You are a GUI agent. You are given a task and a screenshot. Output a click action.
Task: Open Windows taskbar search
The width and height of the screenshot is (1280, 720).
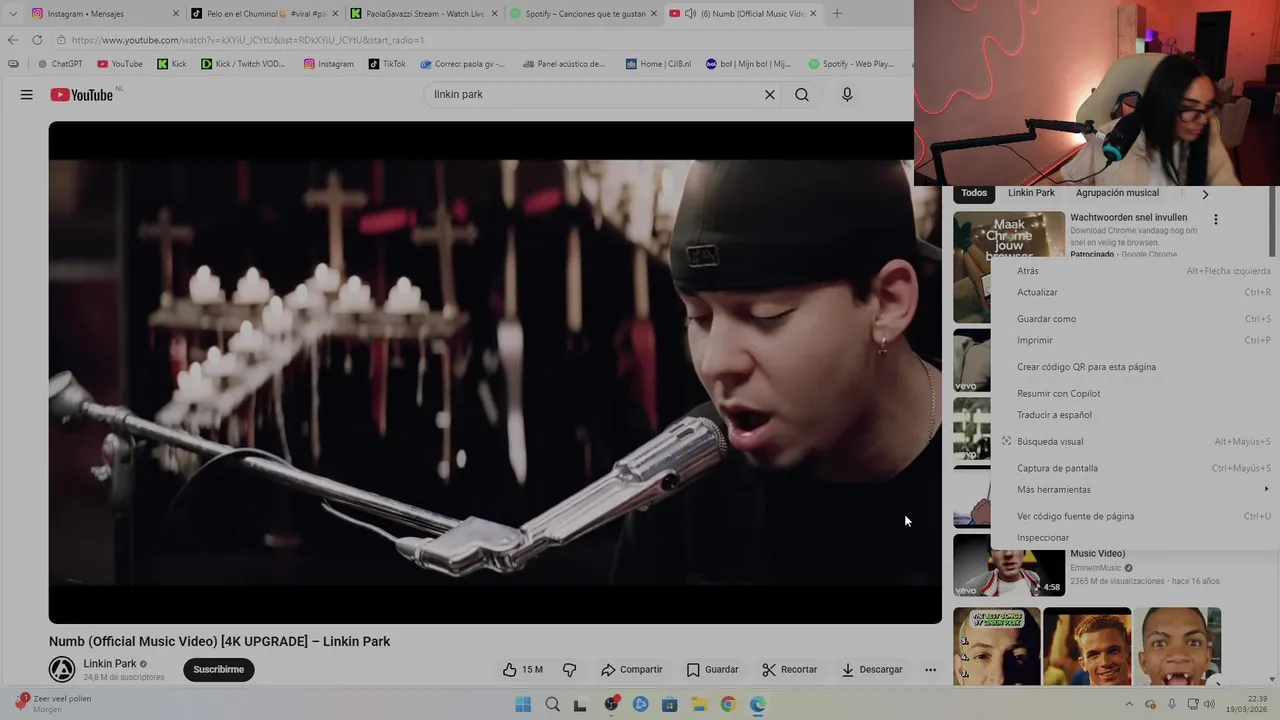552,704
